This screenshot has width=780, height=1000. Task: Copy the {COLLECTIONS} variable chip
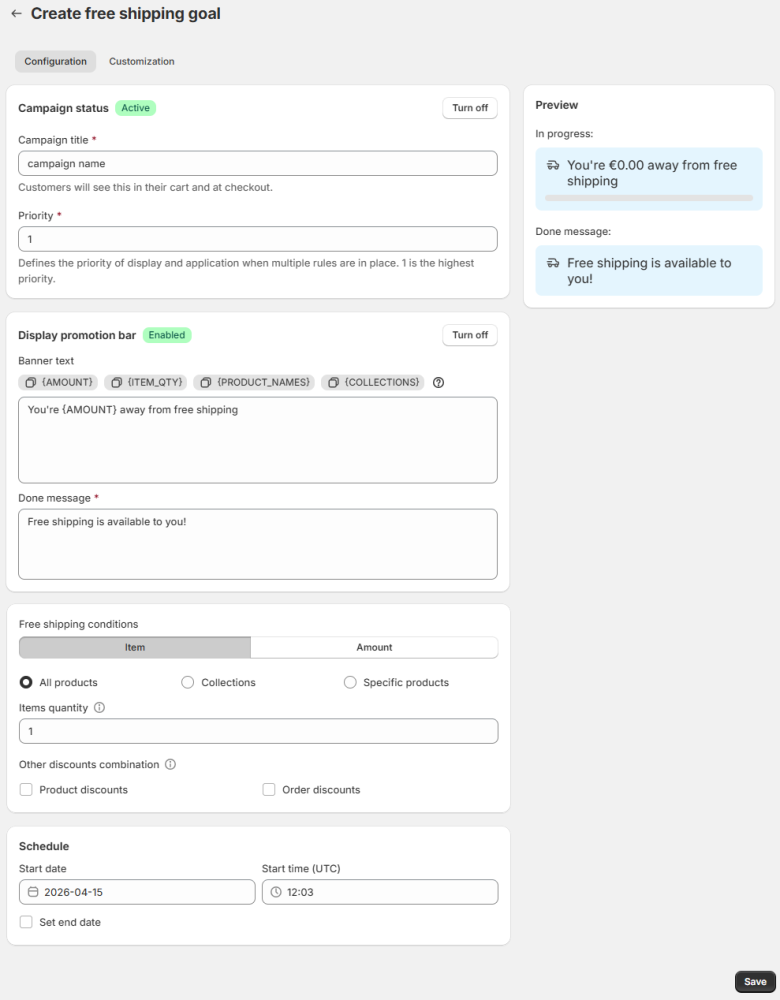click(372, 382)
